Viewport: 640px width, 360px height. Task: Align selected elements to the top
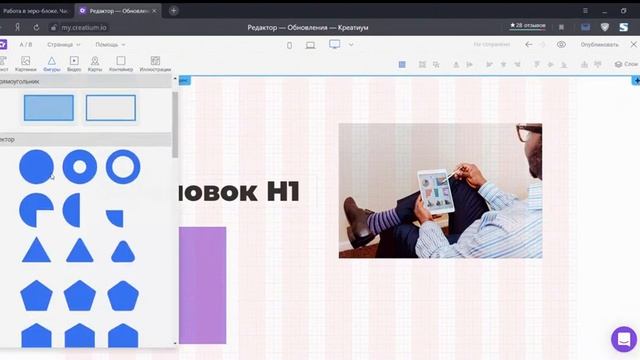(x=537, y=64)
